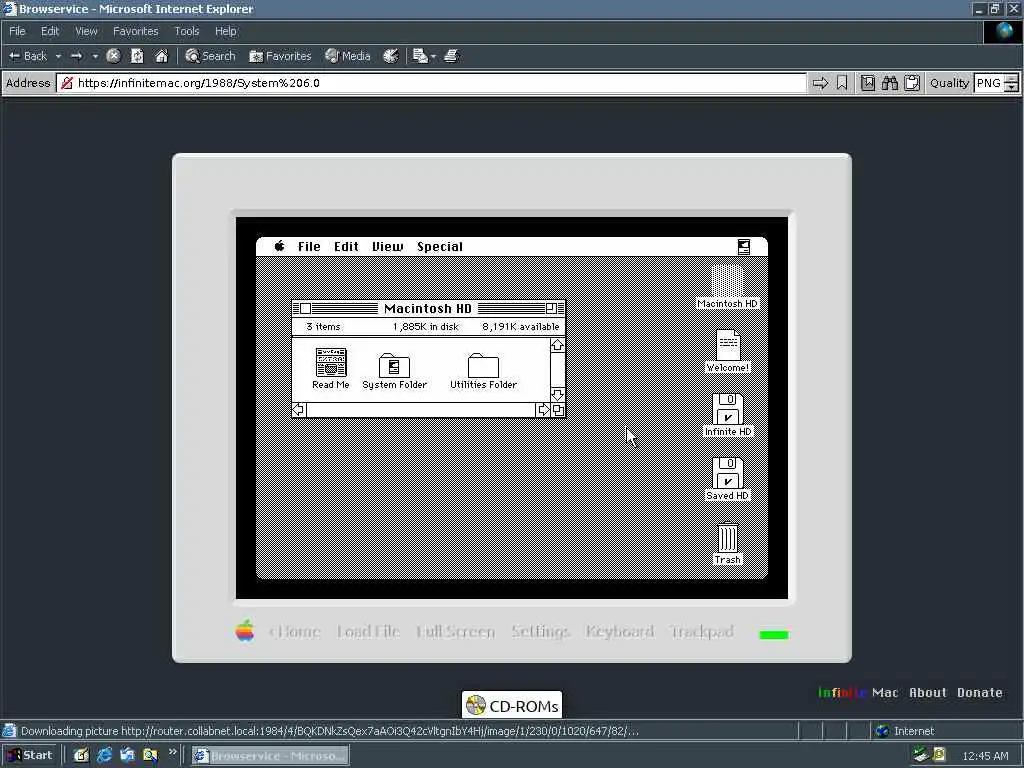Click the Quality stepper arrows
The height and width of the screenshot is (768, 1024).
tap(1011, 83)
